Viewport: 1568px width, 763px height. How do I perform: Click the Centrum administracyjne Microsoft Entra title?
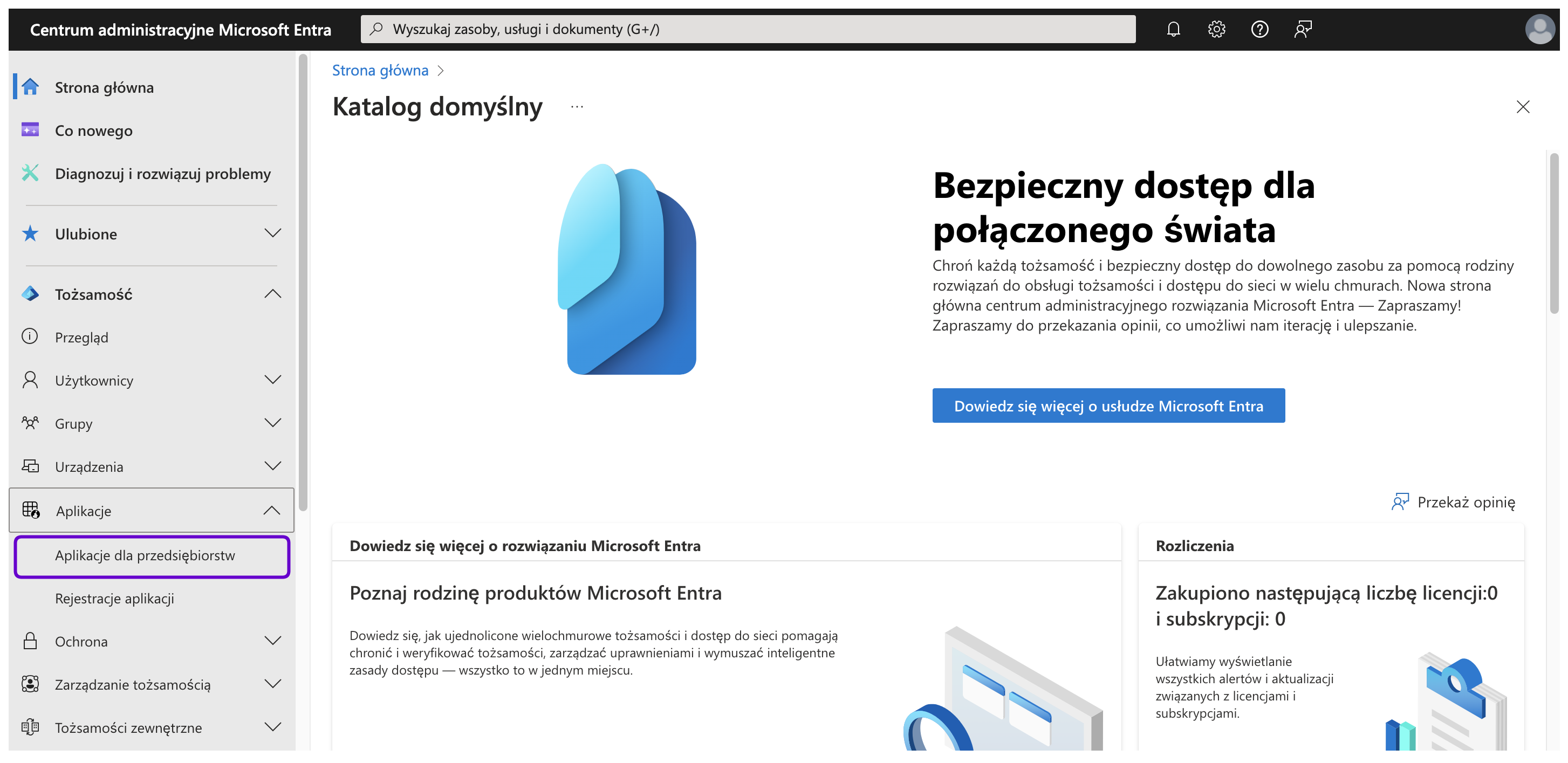(181, 30)
